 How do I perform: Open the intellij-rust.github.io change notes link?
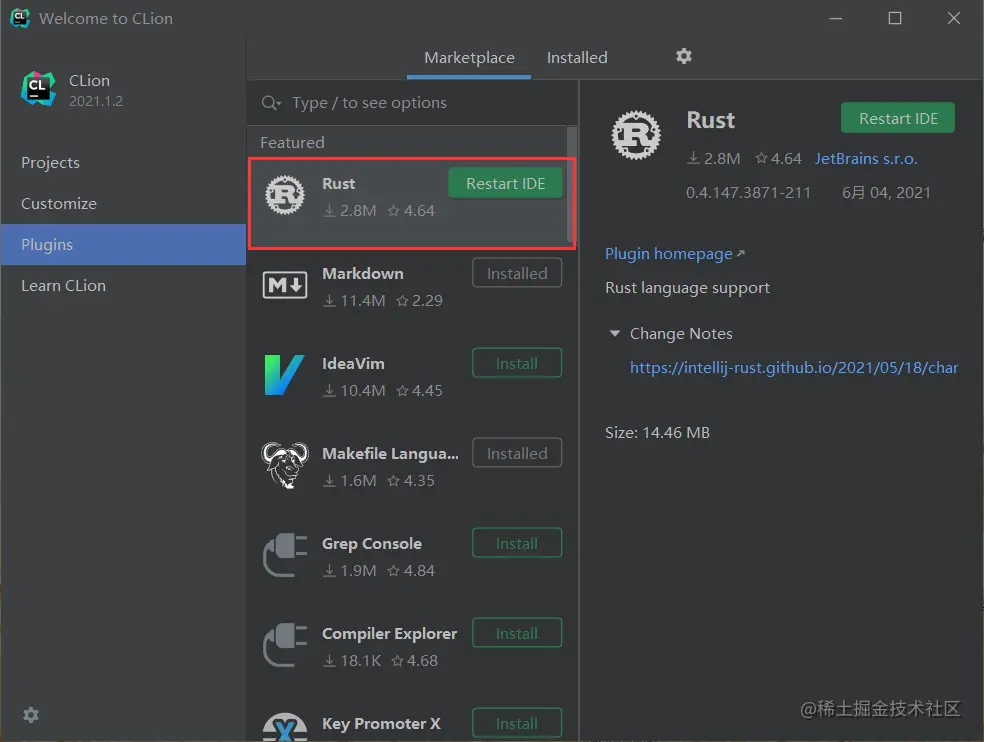point(793,367)
